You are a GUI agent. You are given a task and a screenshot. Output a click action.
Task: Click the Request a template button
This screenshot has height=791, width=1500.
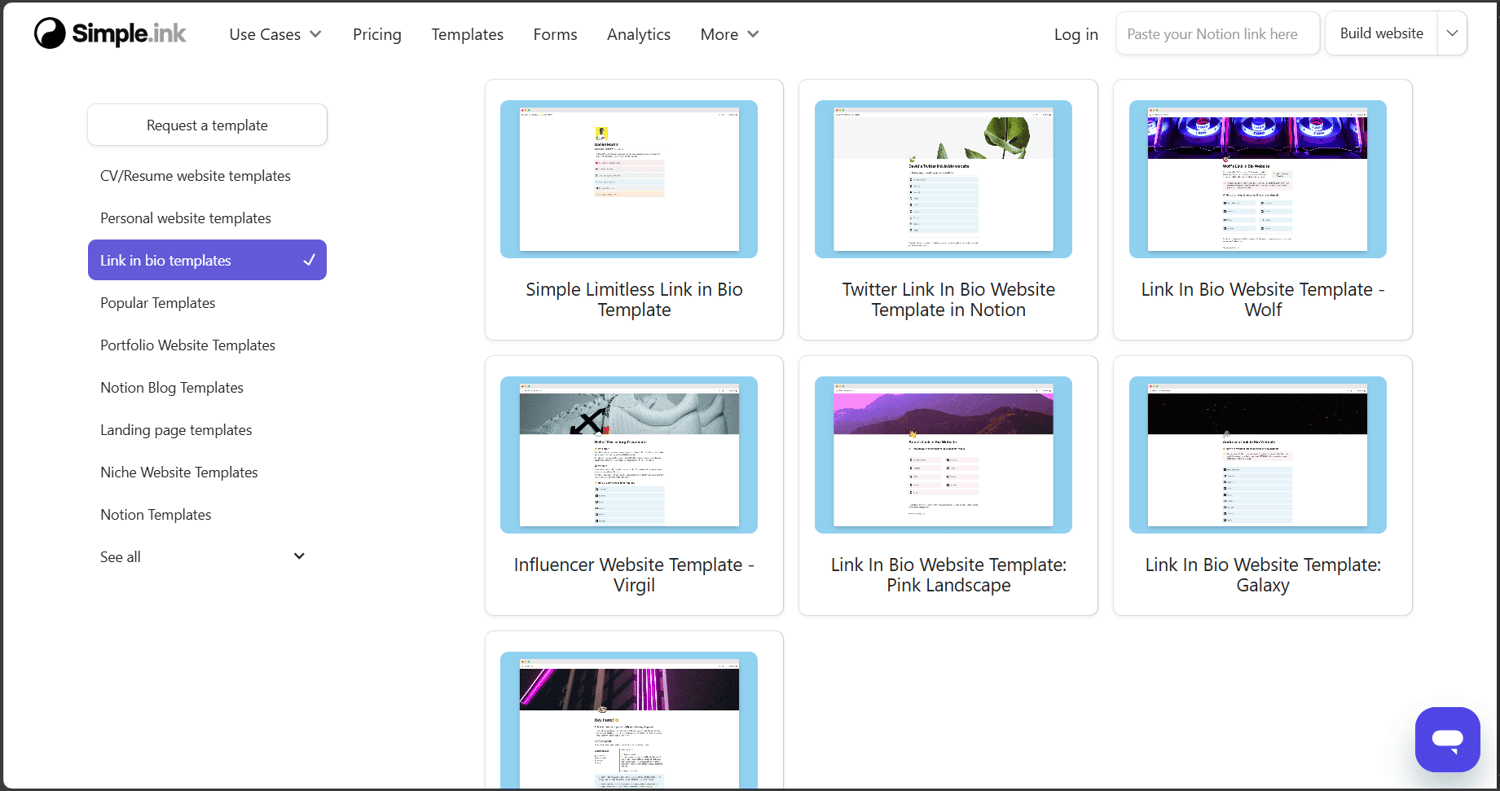(x=207, y=125)
